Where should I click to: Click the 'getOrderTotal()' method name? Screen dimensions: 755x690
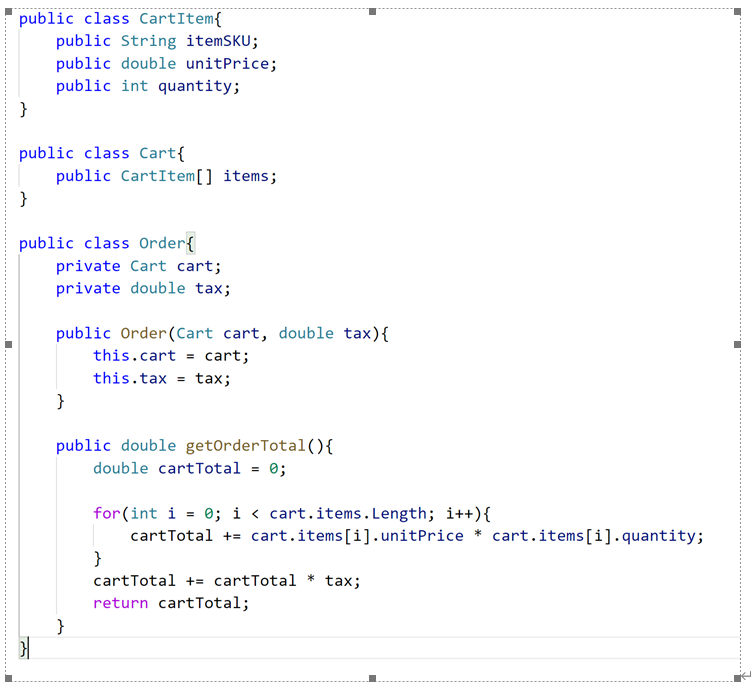[x=254, y=446]
